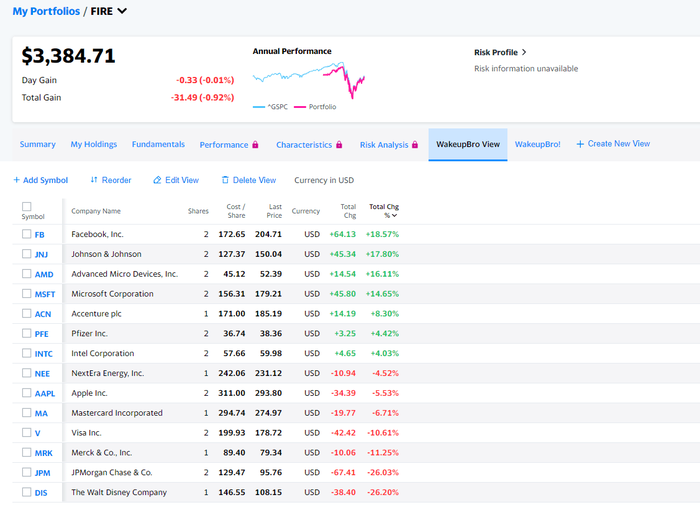Click the Annual Performance chart
700x505 pixels.
point(308,78)
